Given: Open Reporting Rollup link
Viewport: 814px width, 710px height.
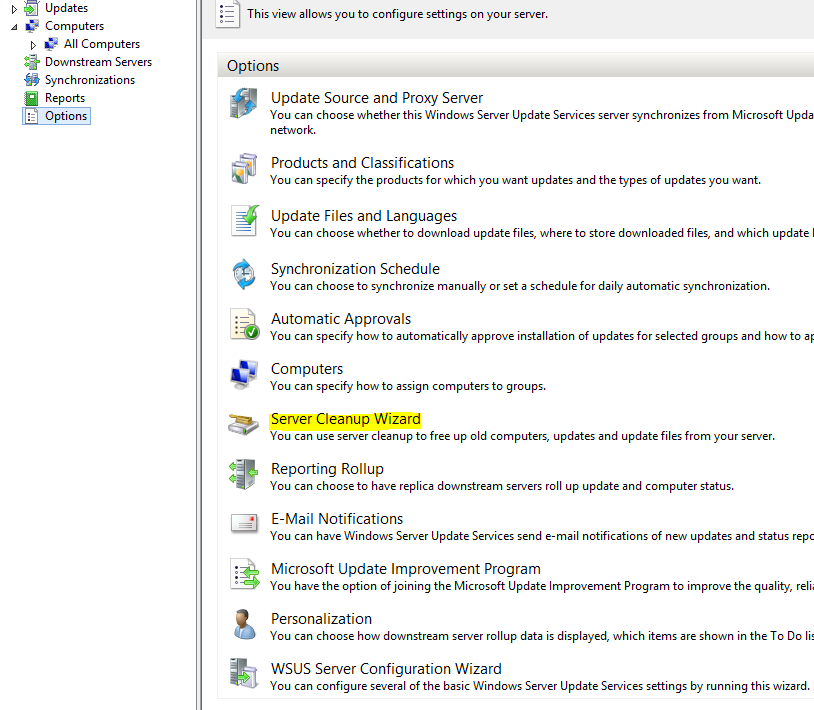Looking at the screenshot, I should (327, 469).
